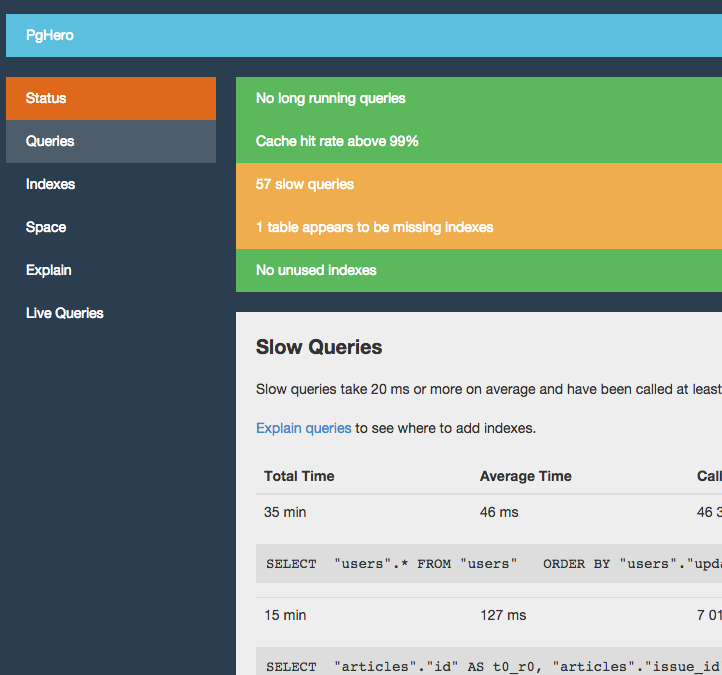Click 'Cache hit rate above 99%' status
The height and width of the screenshot is (675, 722).
pos(479,141)
